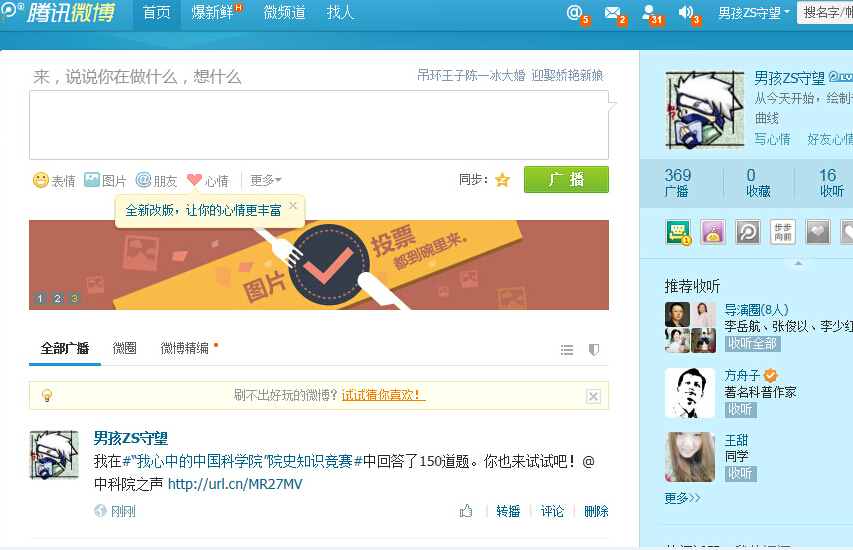
Task: Click the purple person badge icon
Action: tap(713, 232)
